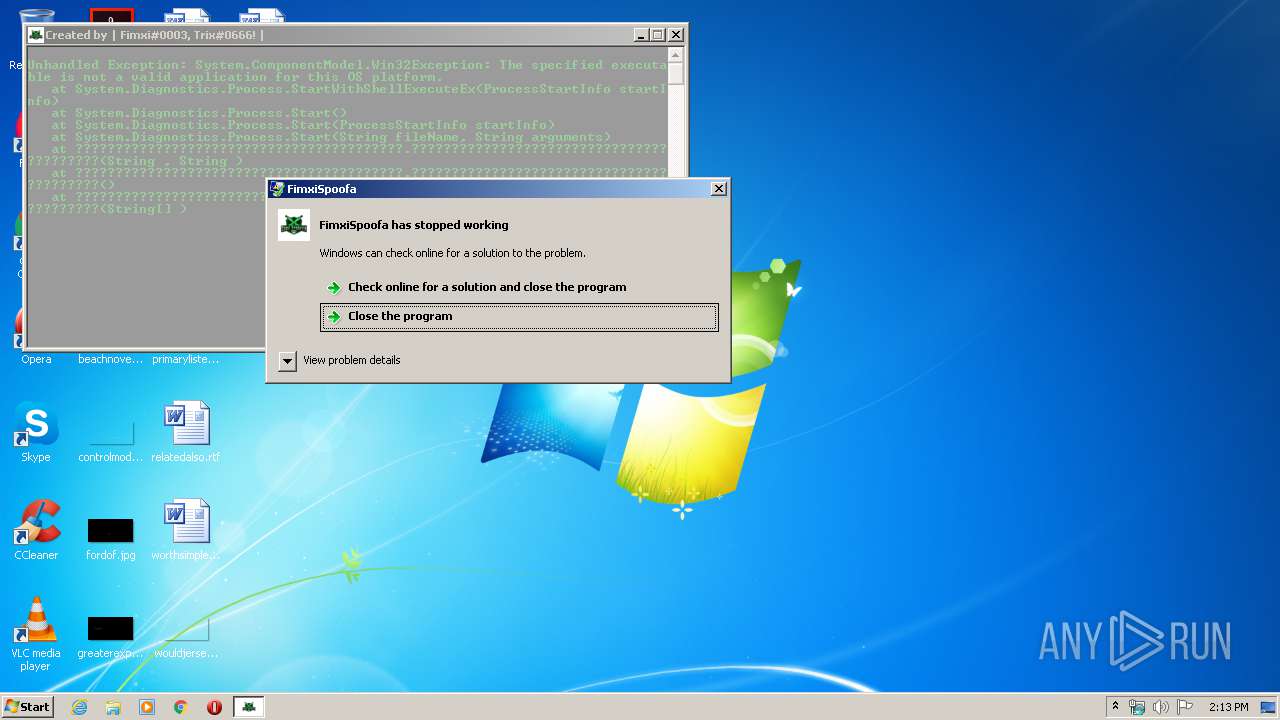Minimize the console window
The height and width of the screenshot is (720, 1280).
[641, 35]
